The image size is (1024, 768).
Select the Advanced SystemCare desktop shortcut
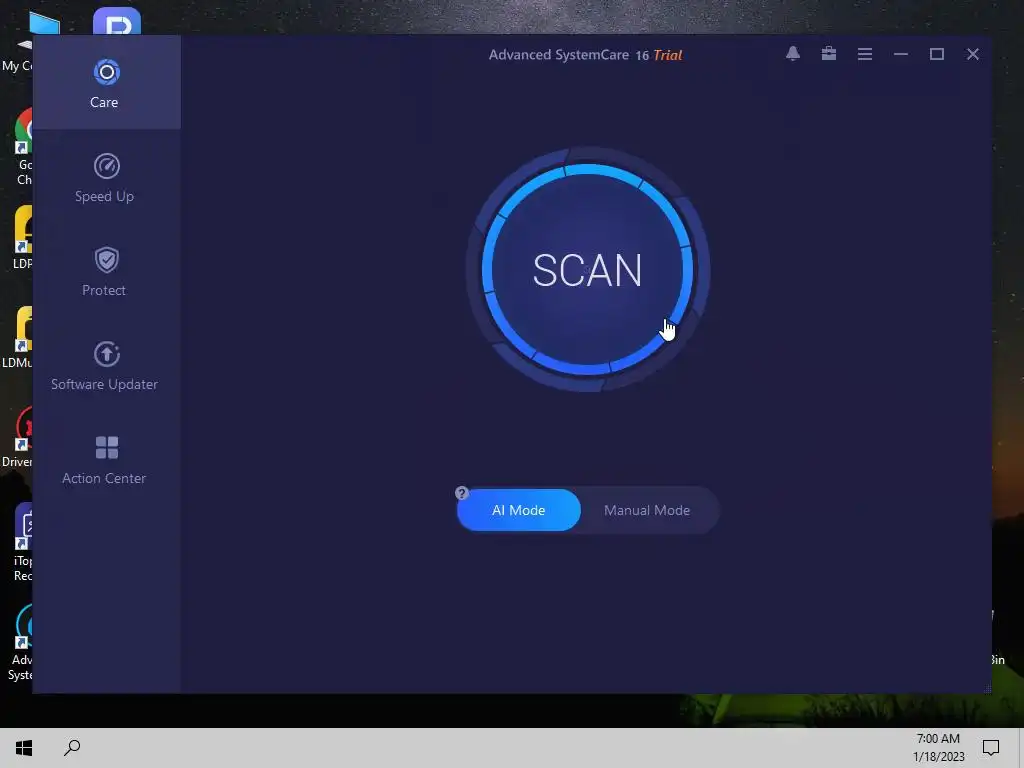pyautogui.click(x=22, y=643)
